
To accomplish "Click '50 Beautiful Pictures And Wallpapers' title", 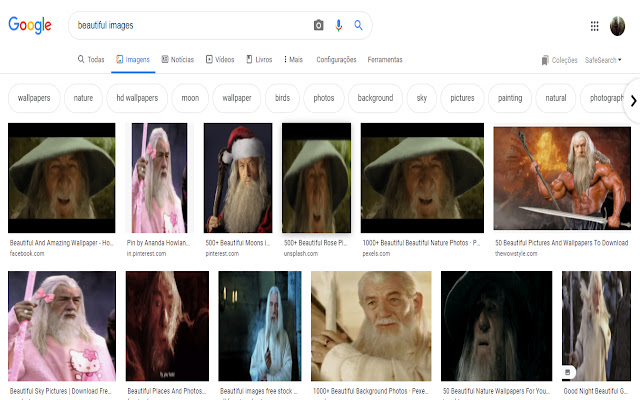I will click(562, 243).
